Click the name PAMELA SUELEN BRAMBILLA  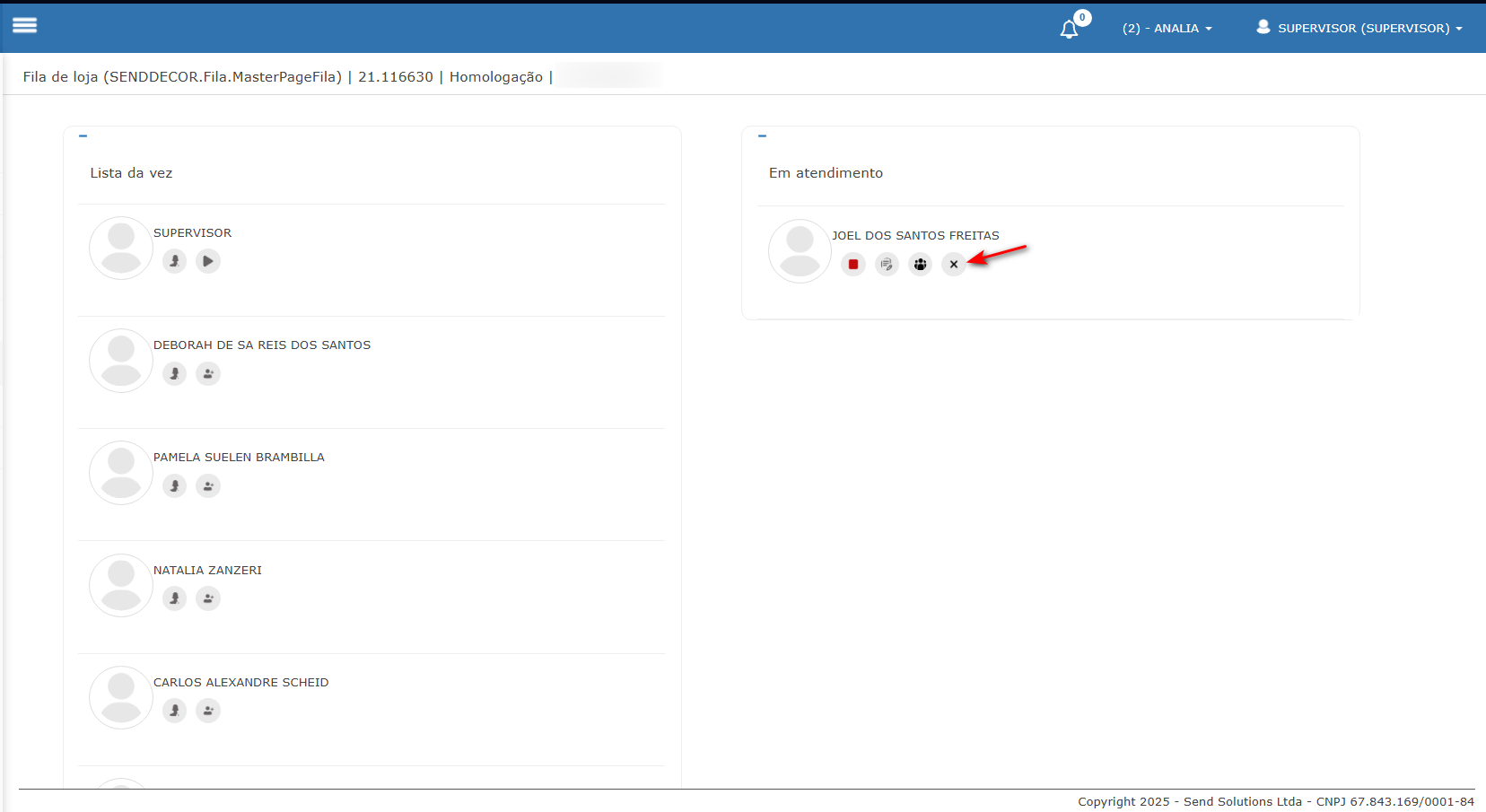[239, 458]
